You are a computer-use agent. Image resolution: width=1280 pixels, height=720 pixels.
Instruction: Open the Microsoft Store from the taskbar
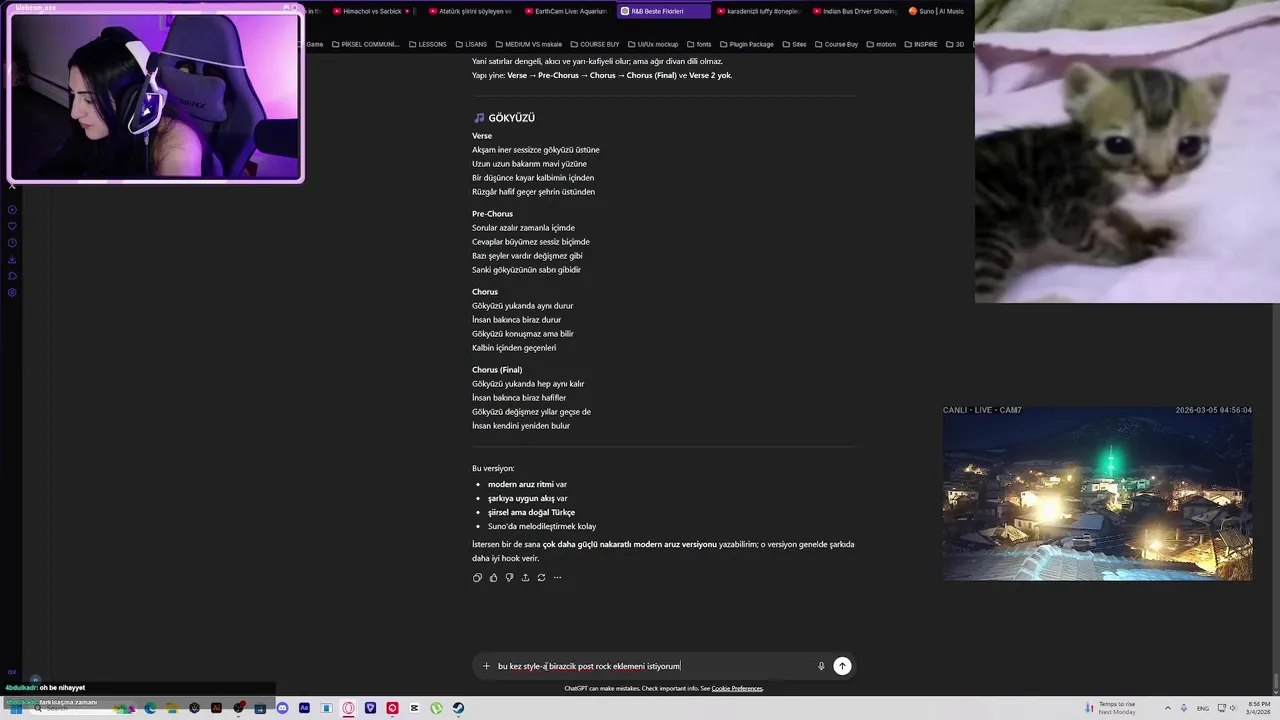pos(260,708)
